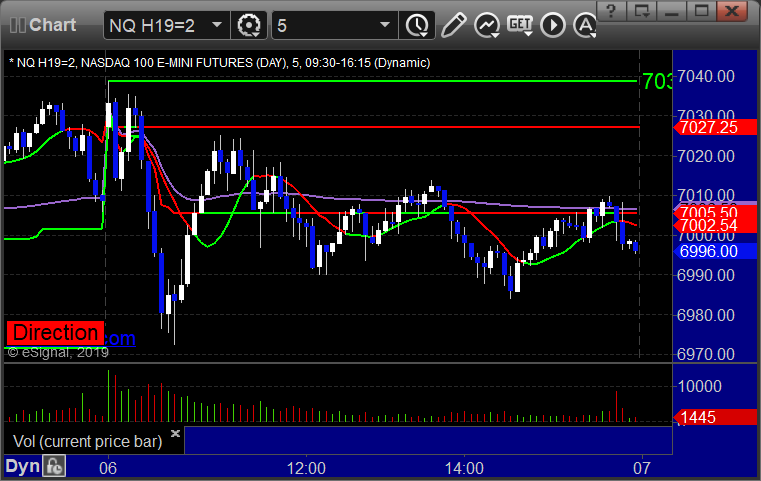This screenshot has height=481, width=761.
Task: Open the studies chart-line icon
Action: [x=487, y=25]
